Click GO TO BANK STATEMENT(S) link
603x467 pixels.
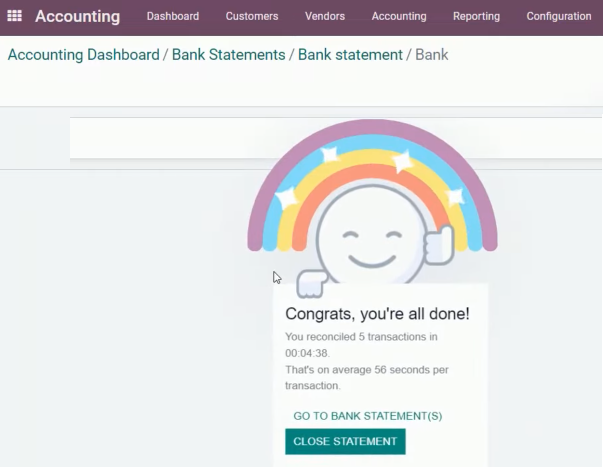[x=367, y=416]
